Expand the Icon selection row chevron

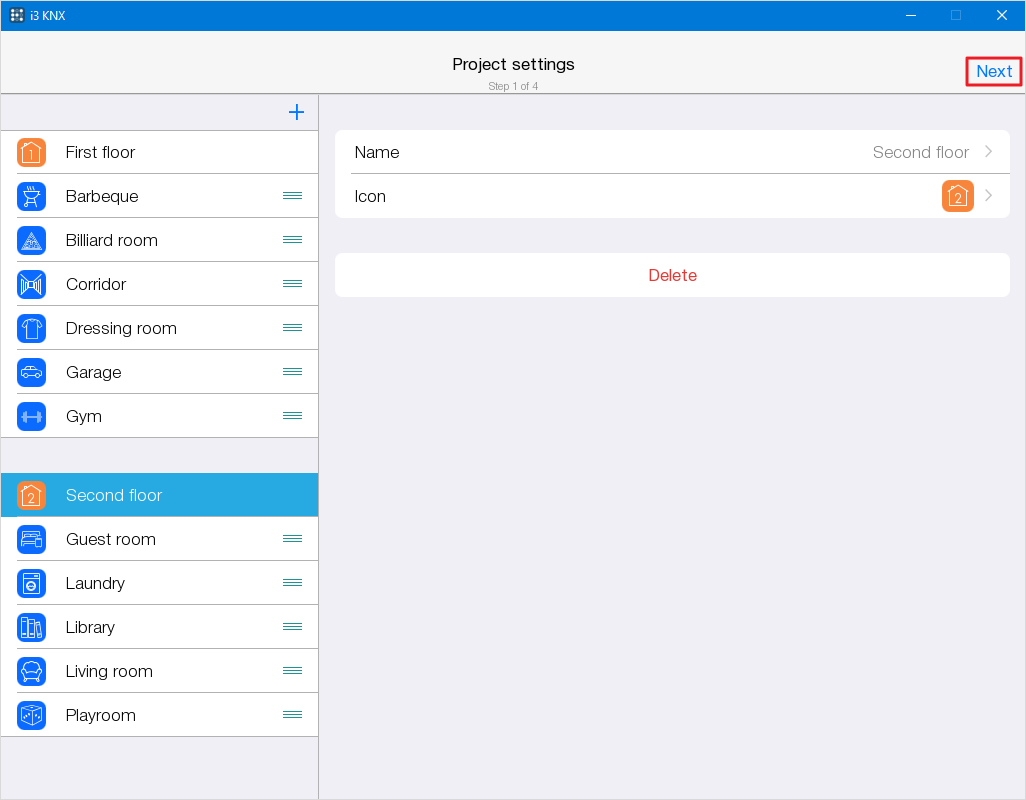click(x=988, y=196)
